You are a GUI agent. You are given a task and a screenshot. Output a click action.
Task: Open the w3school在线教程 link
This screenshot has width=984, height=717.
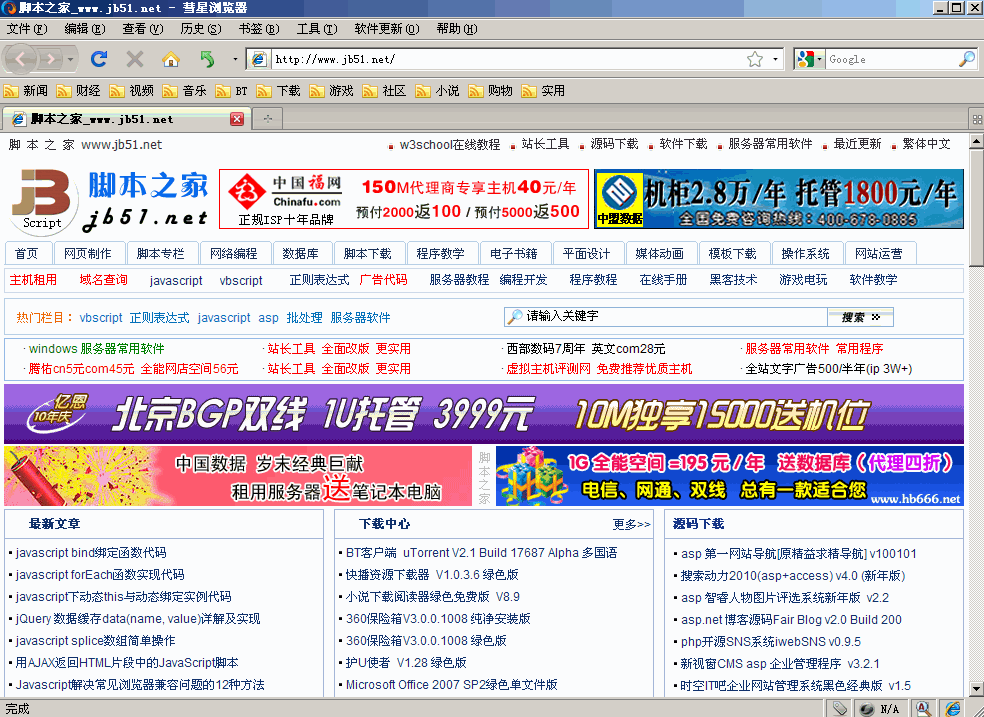pos(449,144)
